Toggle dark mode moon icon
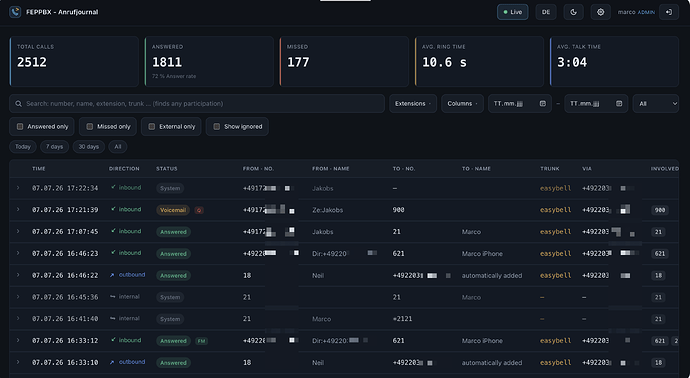690x378 pixels. point(573,12)
